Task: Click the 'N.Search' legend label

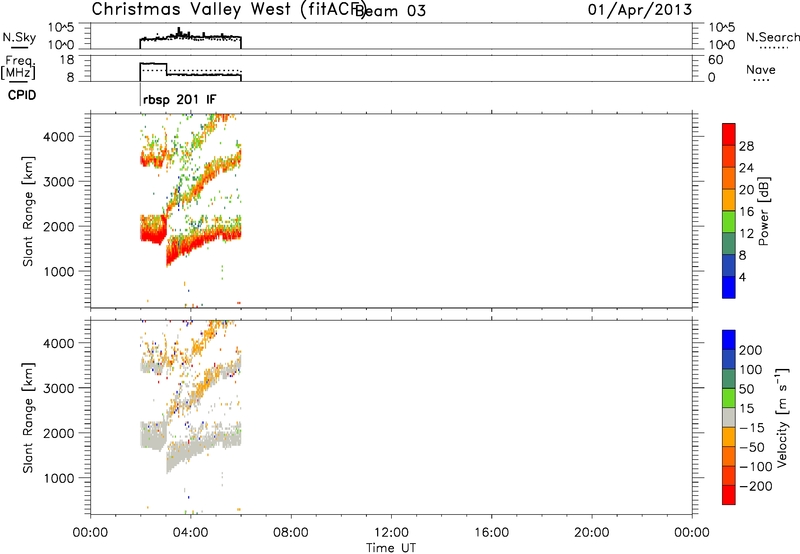Action: coord(772,37)
